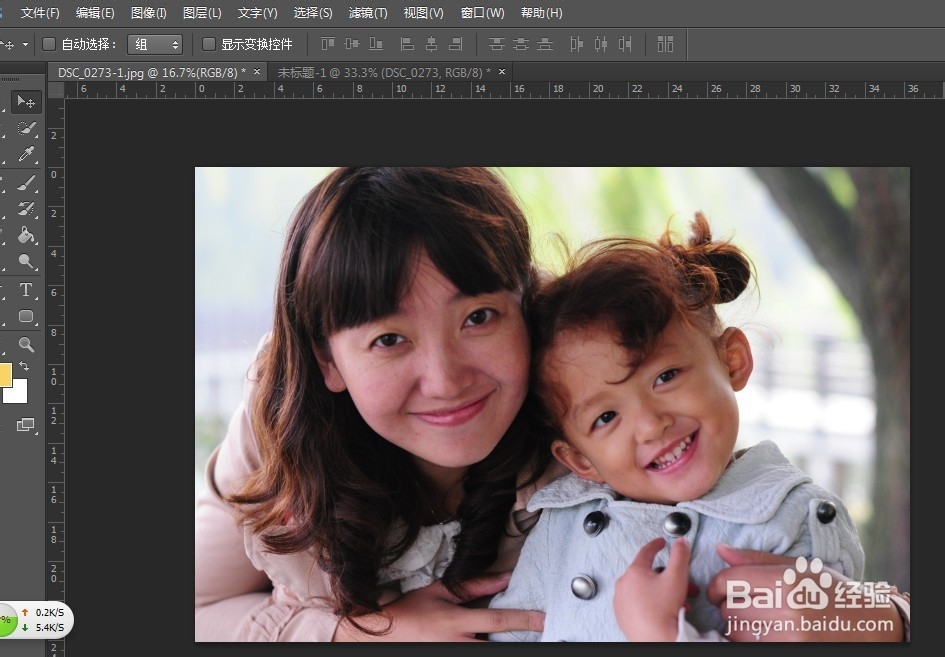Viewport: 945px width, 657px height.
Task: Click the Change Screen Mode icon
Action: (x=25, y=424)
